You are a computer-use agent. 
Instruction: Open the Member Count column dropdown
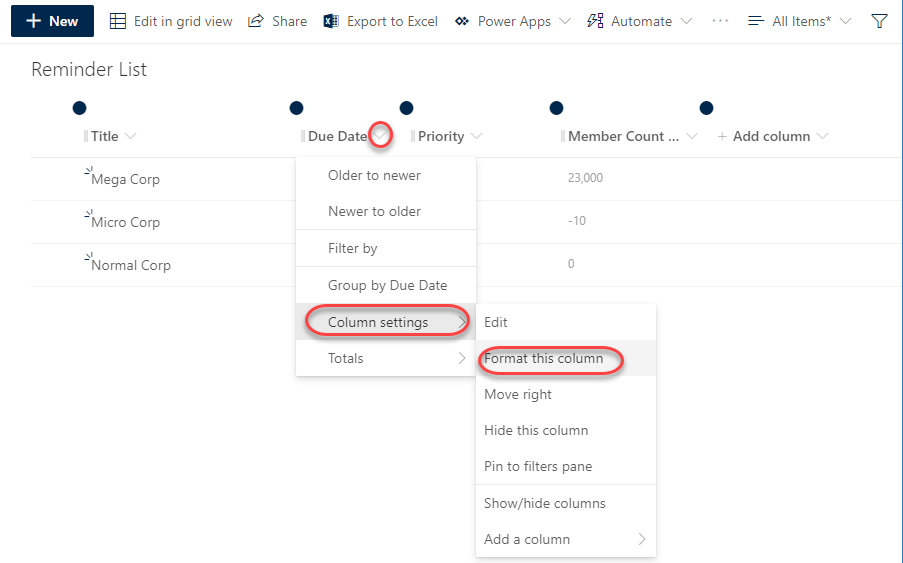point(692,136)
